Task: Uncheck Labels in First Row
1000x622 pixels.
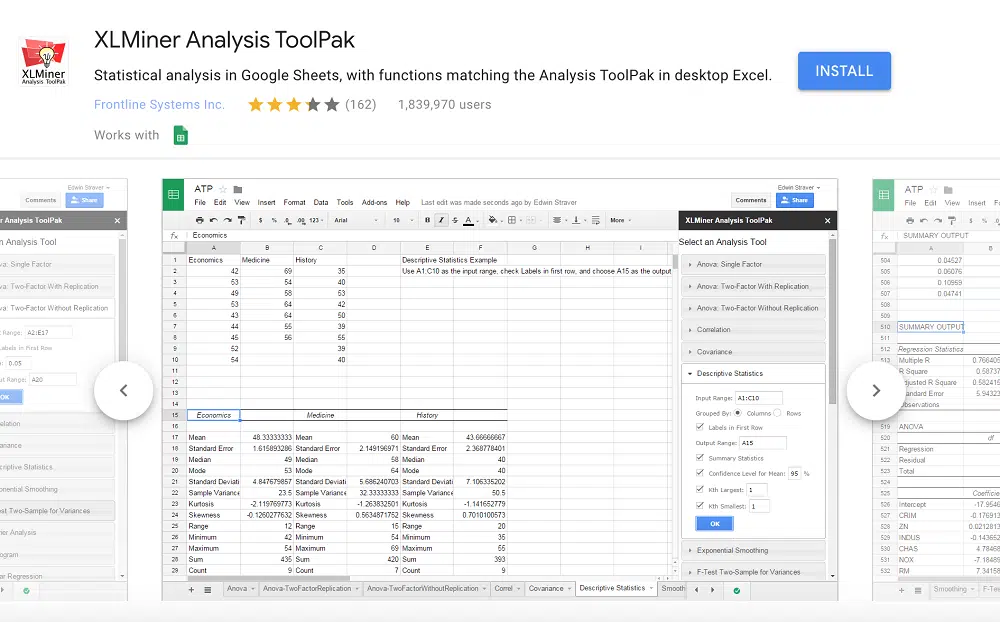Action: click(700, 427)
